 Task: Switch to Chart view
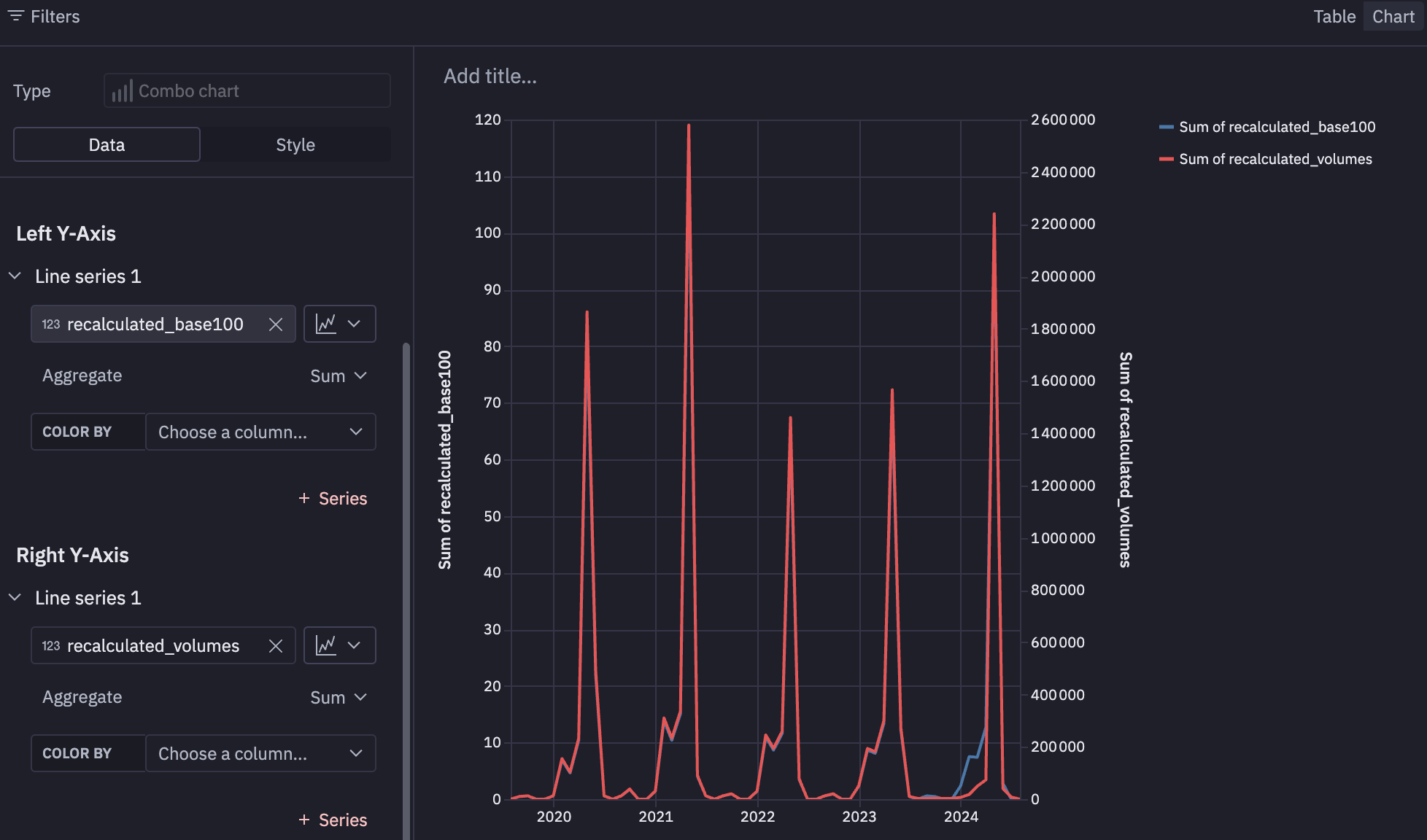(x=1393, y=17)
